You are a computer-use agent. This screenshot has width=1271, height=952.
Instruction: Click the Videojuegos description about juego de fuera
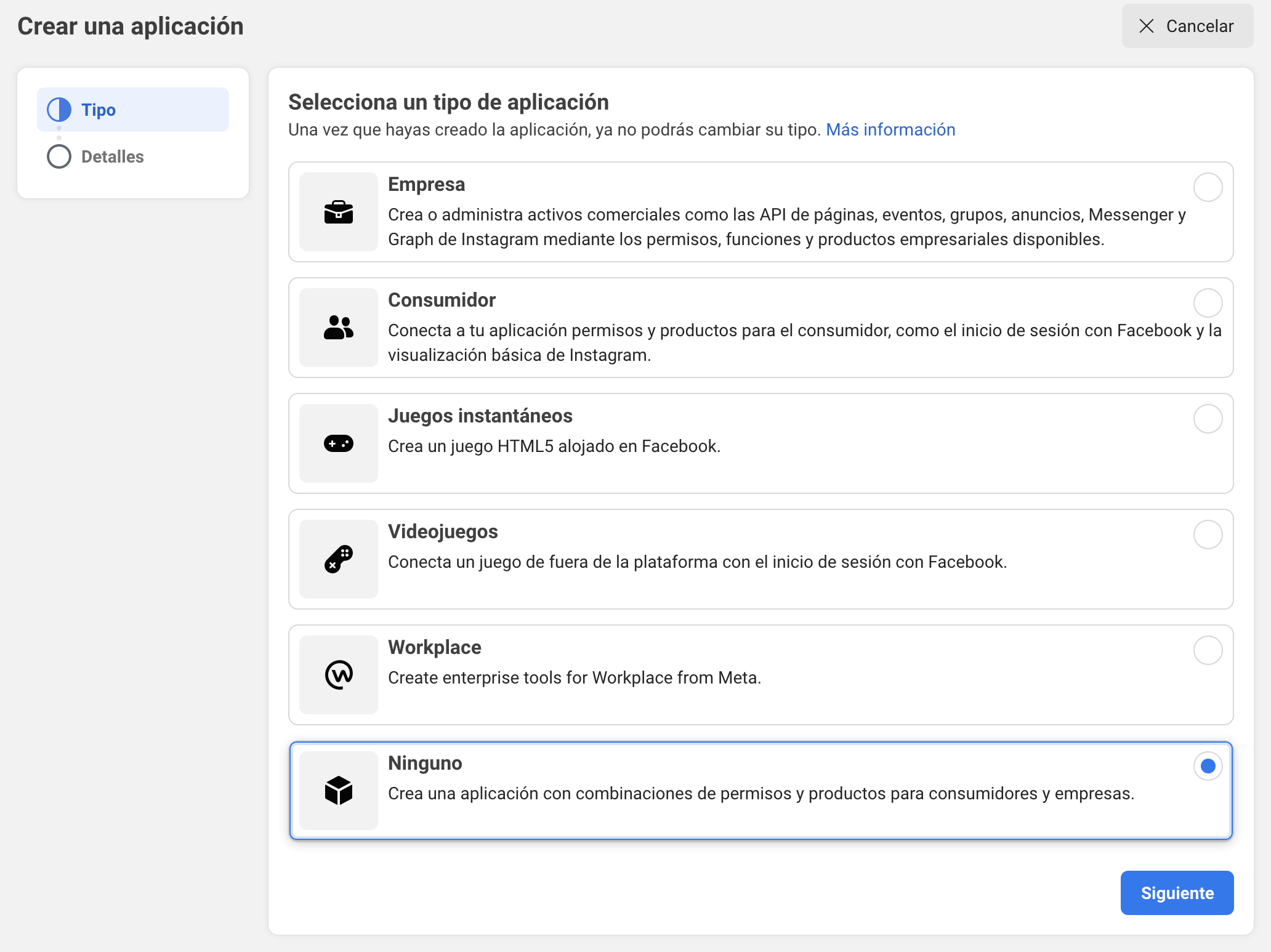click(698, 562)
